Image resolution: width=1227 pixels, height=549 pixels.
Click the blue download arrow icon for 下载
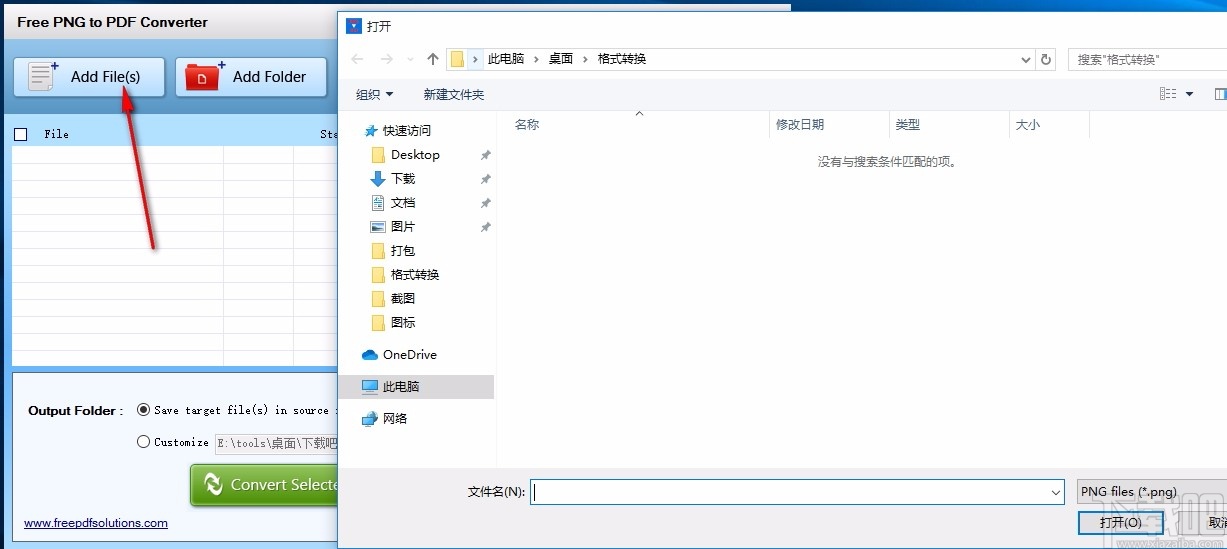coord(378,179)
